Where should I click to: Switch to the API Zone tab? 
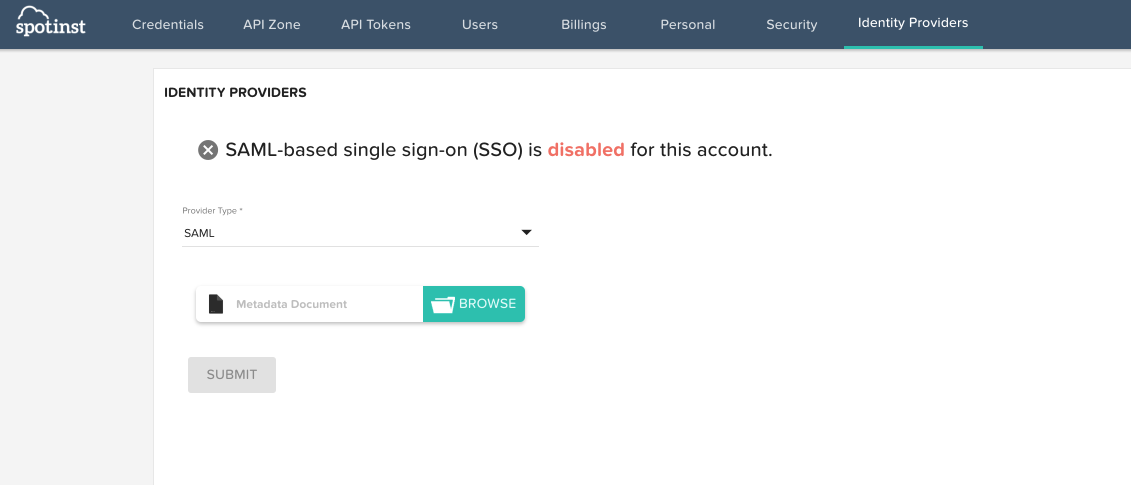(271, 24)
